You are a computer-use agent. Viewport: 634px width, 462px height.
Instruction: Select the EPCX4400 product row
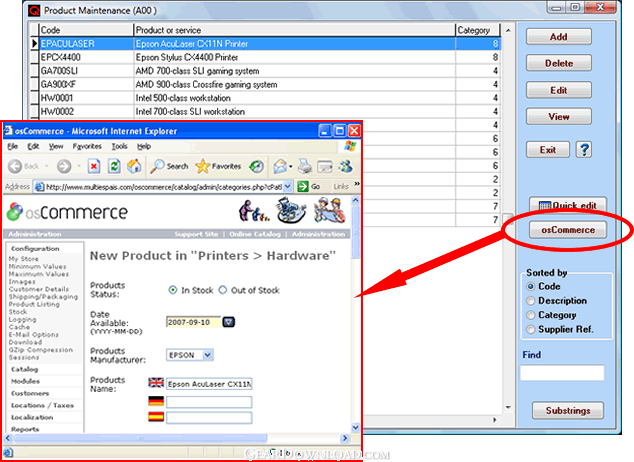[266, 57]
